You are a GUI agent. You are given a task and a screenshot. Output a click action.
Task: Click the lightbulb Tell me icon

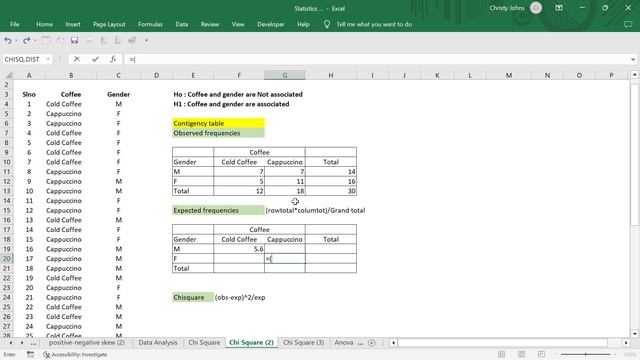tap(327, 24)
